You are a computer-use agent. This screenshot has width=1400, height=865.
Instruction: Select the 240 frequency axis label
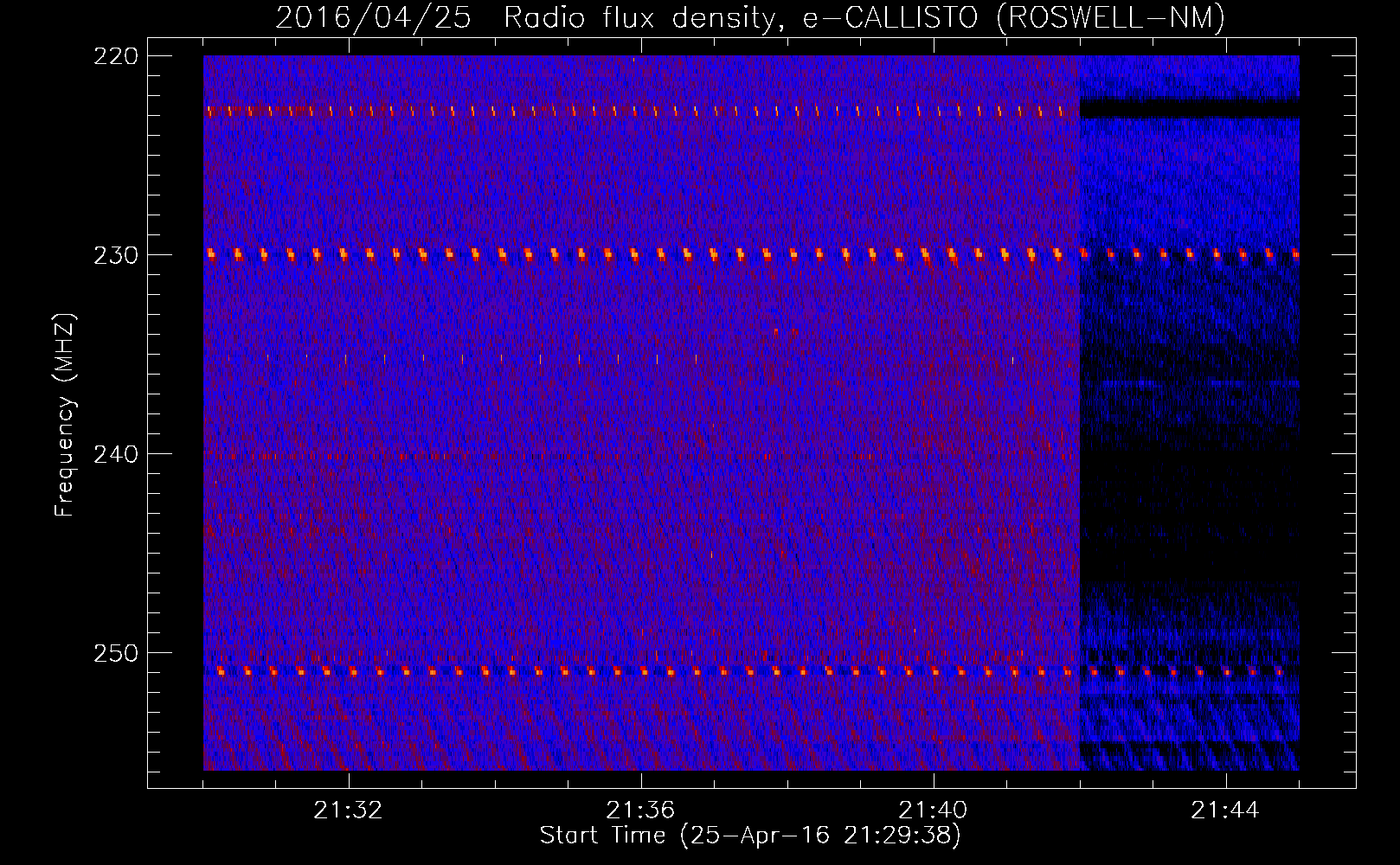click(x=116, y=454)
